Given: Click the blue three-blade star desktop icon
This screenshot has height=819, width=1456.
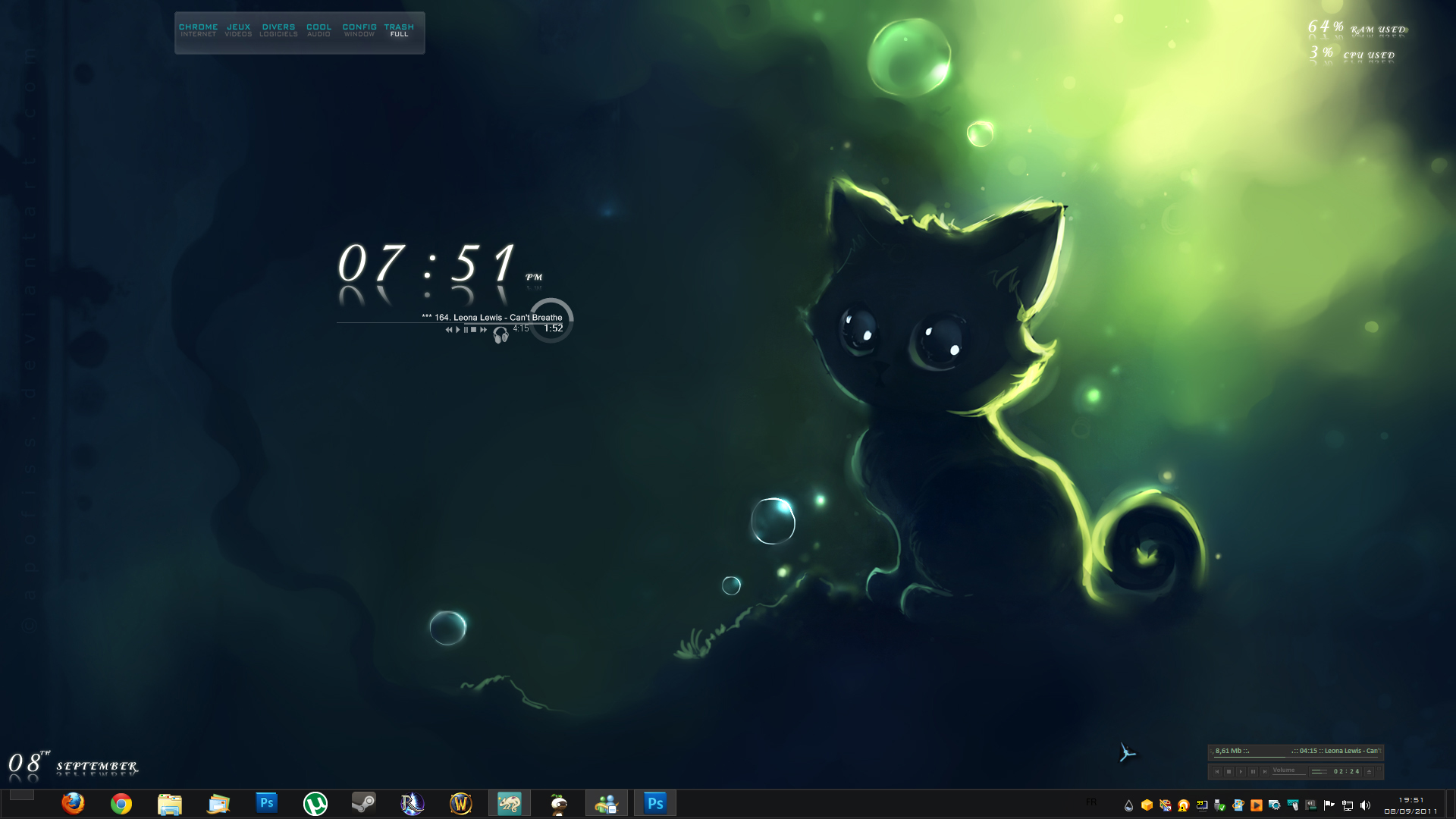Looking at the screenshot, I should (1128, 752).
